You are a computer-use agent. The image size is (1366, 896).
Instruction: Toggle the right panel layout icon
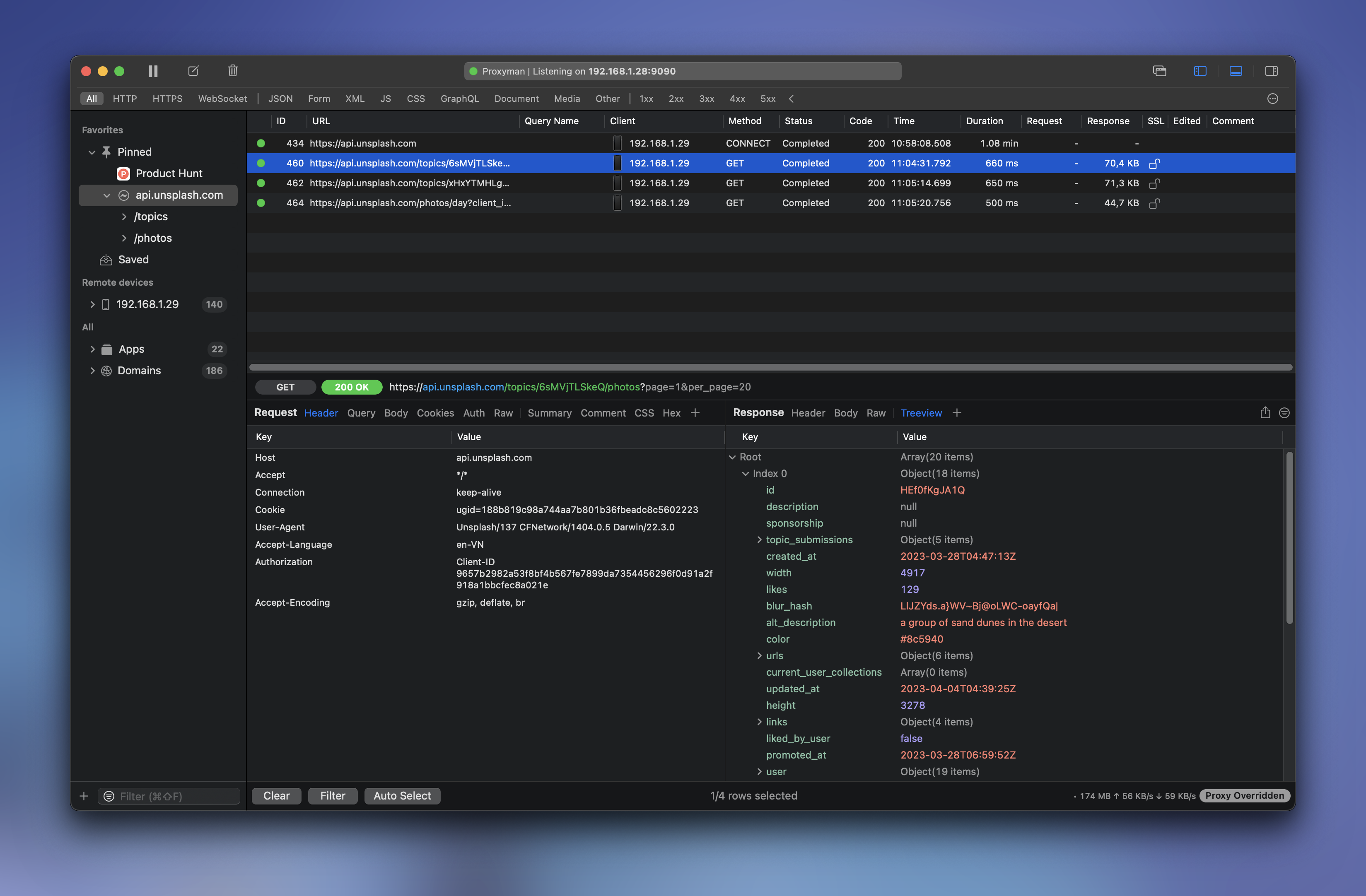pos(1271,71)
